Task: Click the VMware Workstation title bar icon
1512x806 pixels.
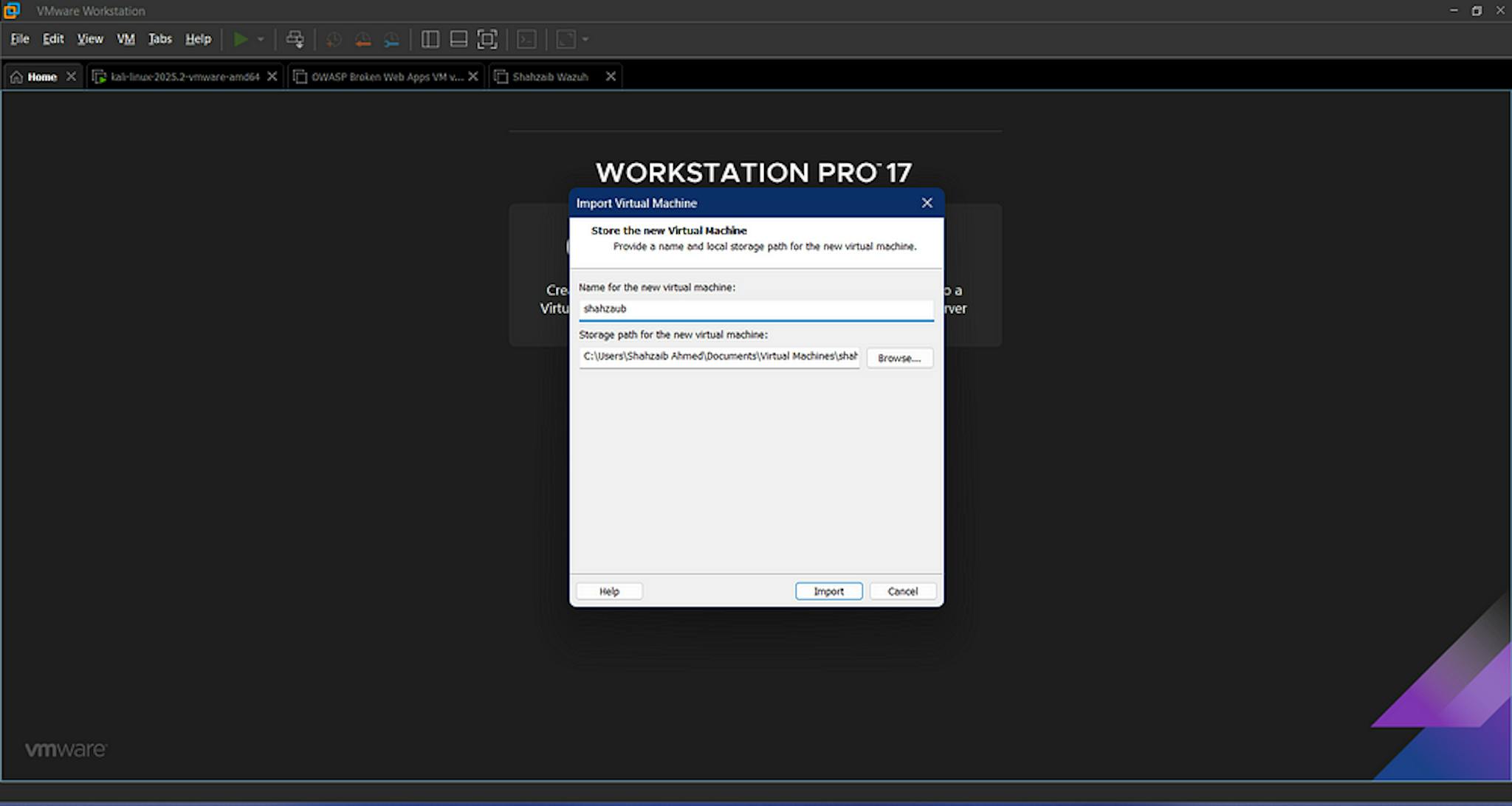Action: click(x=11, y=10)
